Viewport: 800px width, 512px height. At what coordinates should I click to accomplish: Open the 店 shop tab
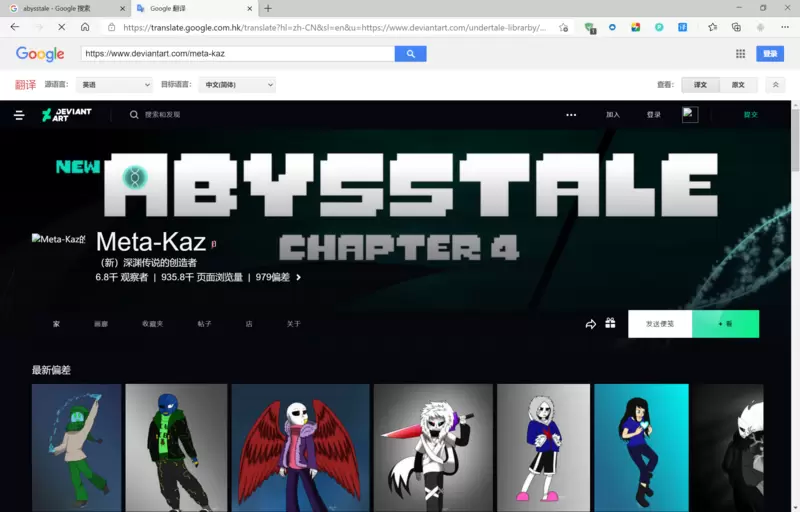point(249,324)
